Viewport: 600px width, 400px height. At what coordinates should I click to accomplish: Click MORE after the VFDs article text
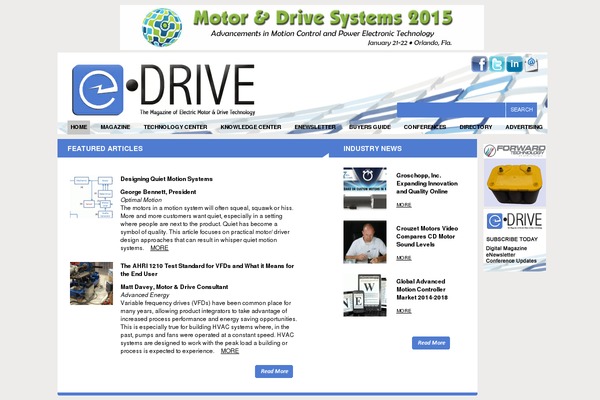pos(230,351)
